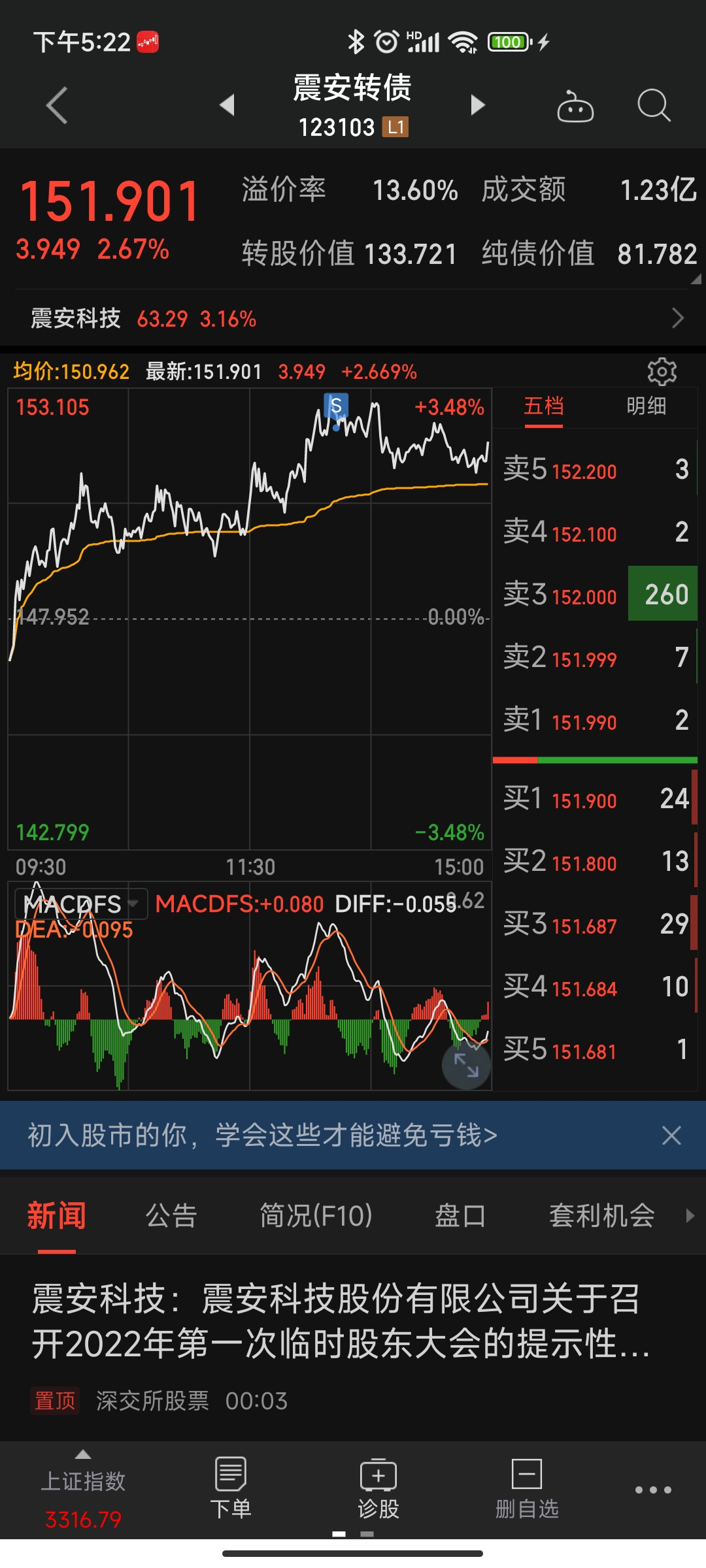Tap the Bluetooth status icon
Screen dimensions: 706x1568
[356, 42]
